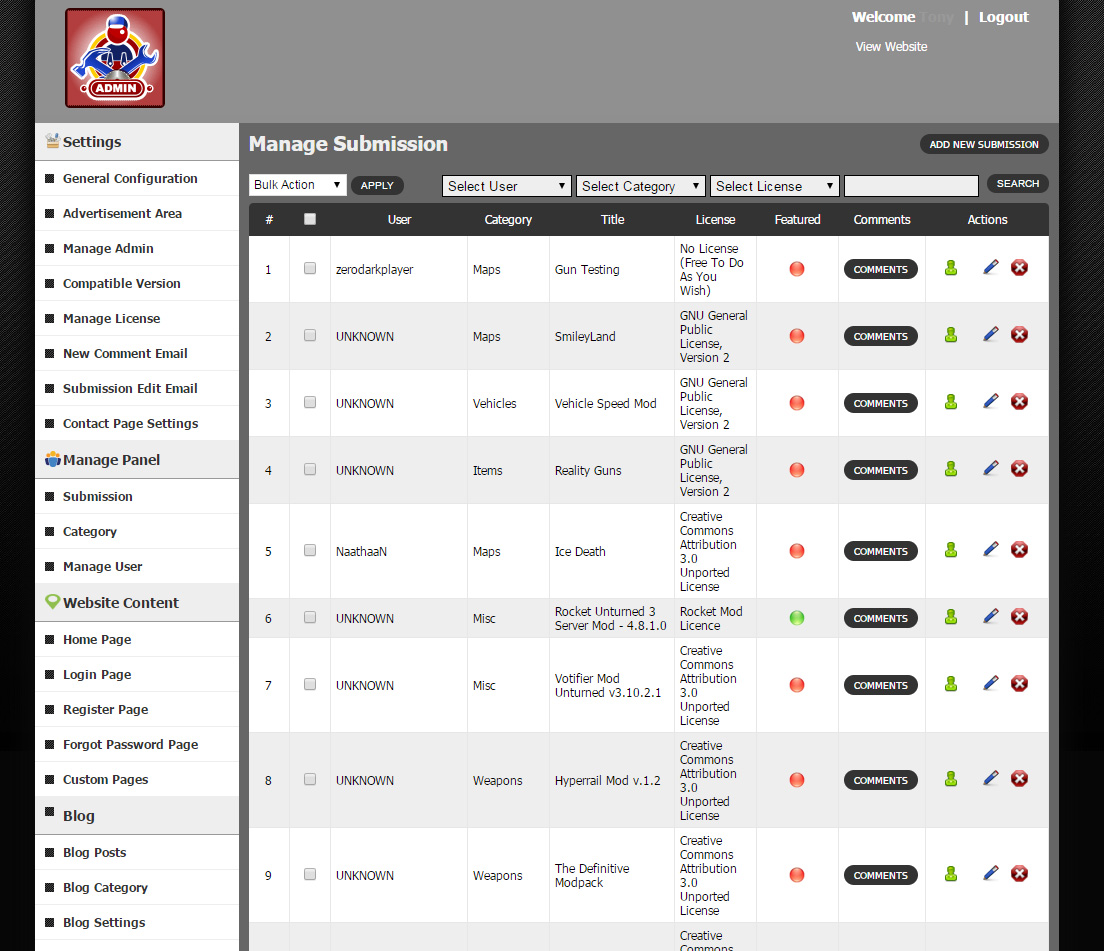Edit the Gun Testing submission
Viewport: 1104px width, 951px height.
991,267
